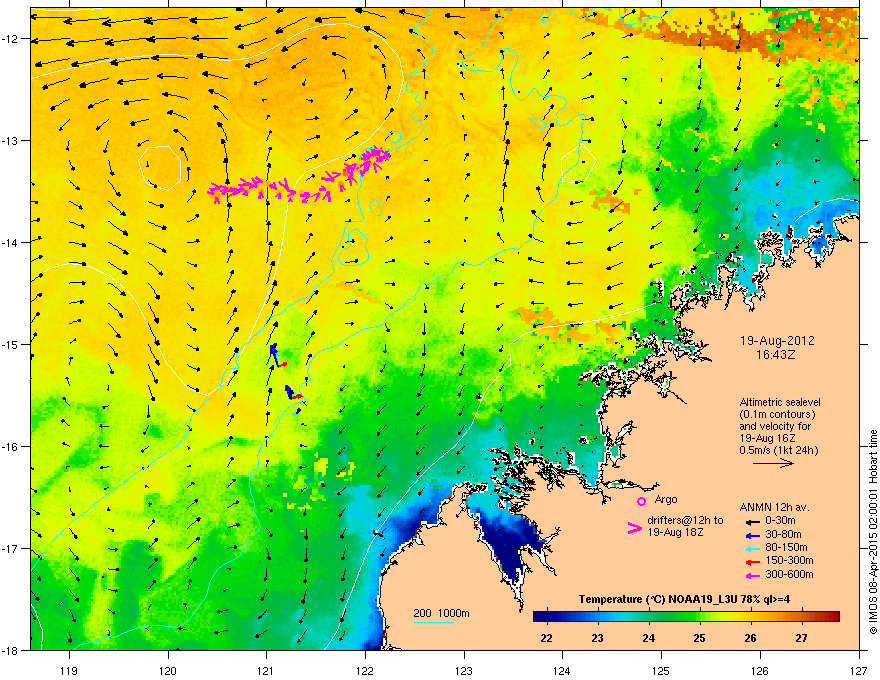
Task: Click the '(0.1m contours)' legend text
Action: [777, 415]
